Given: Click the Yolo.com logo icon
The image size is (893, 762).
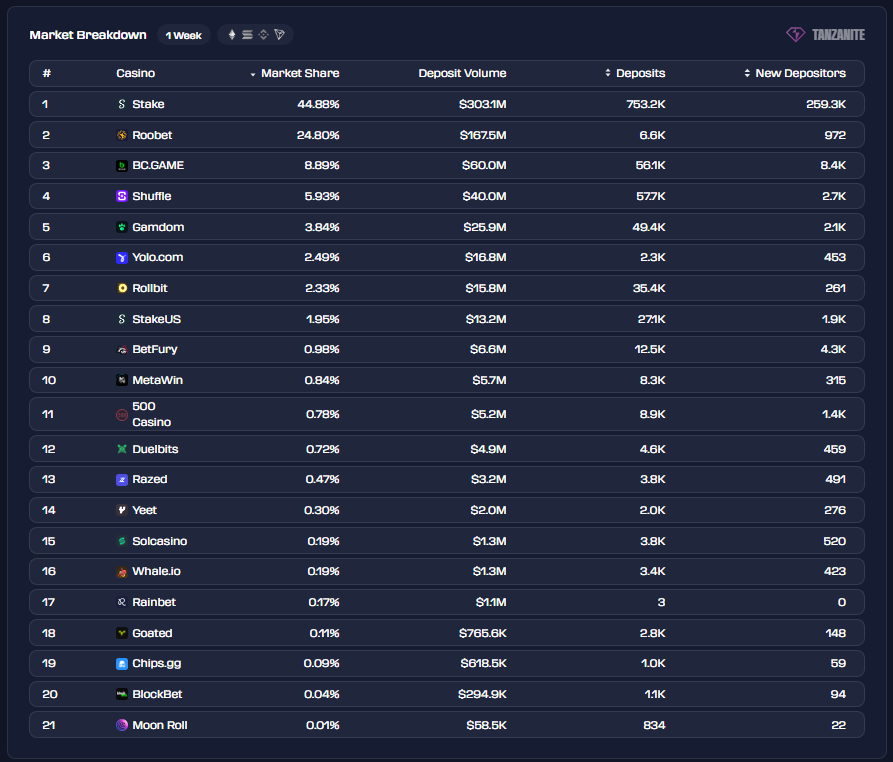Looking at the screenshot, I should (122, 258).
